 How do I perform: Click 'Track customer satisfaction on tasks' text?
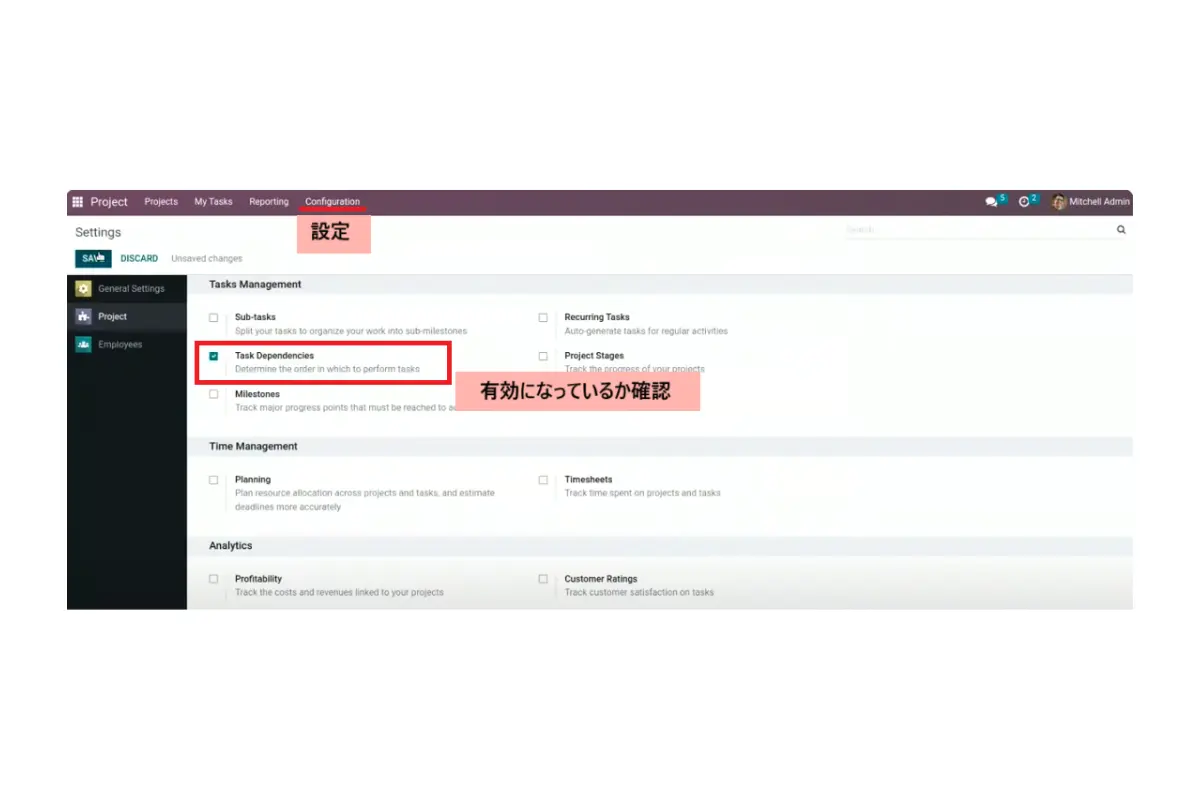coord(639,592)
